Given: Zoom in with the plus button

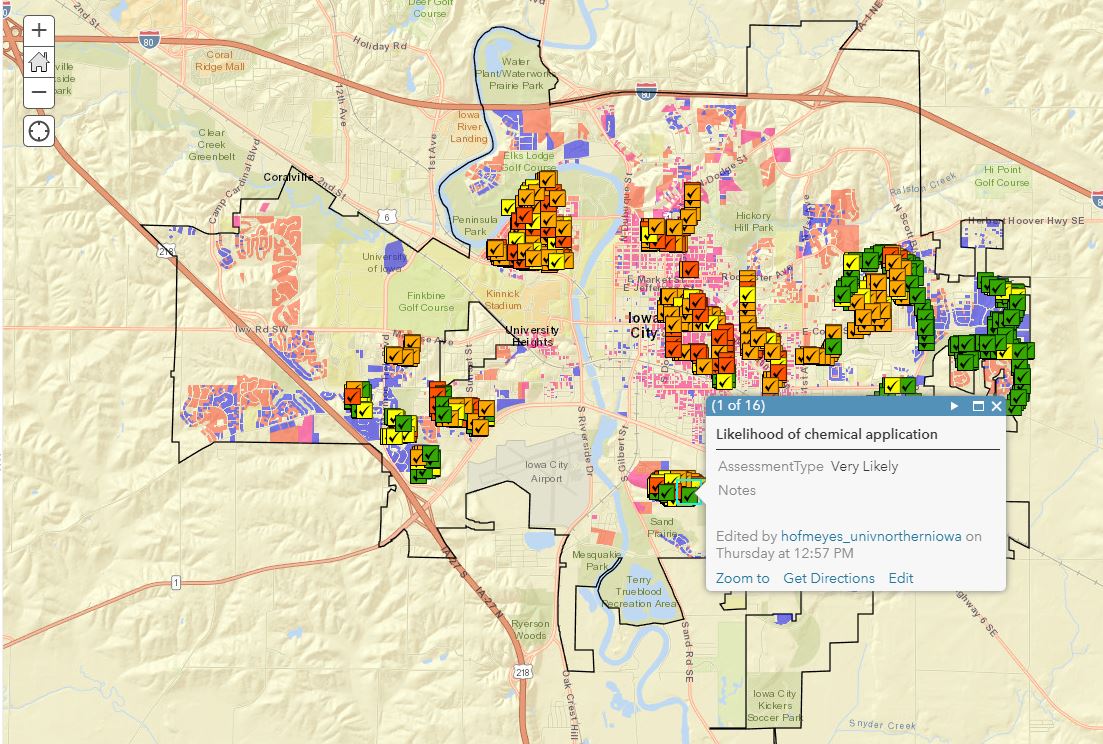Looking at the screenshot, I should click(39, 30).
